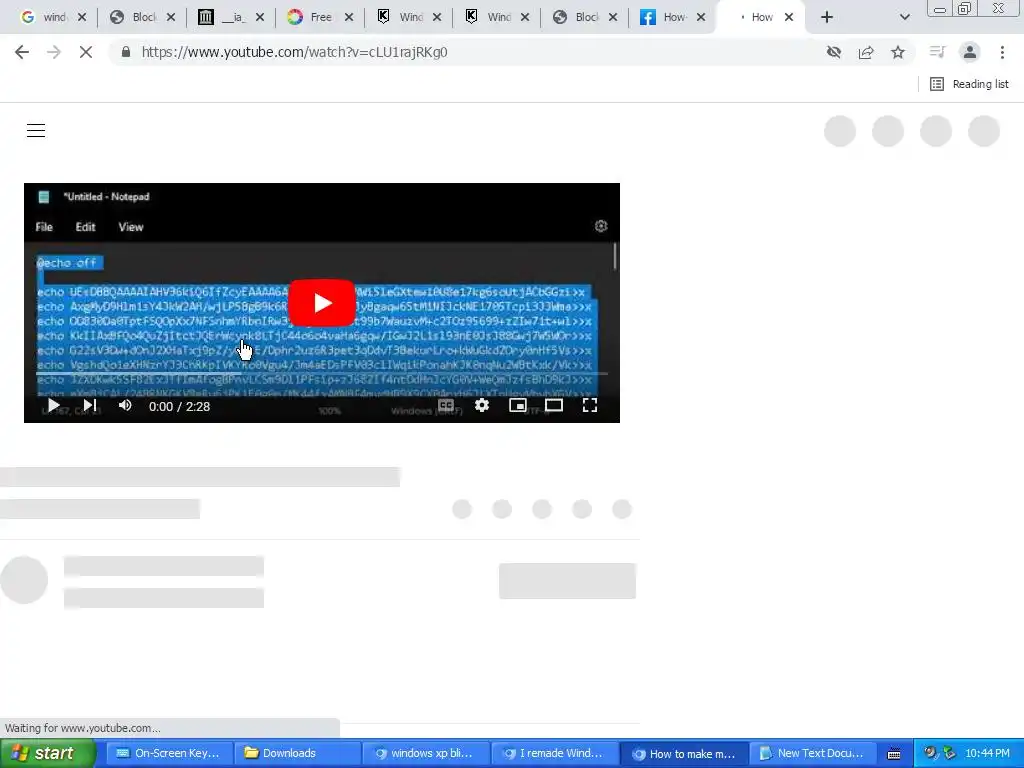This screenshot has width=1024, height=768.
Task: Toggle subtitles/closed captions
Action: 446,406
